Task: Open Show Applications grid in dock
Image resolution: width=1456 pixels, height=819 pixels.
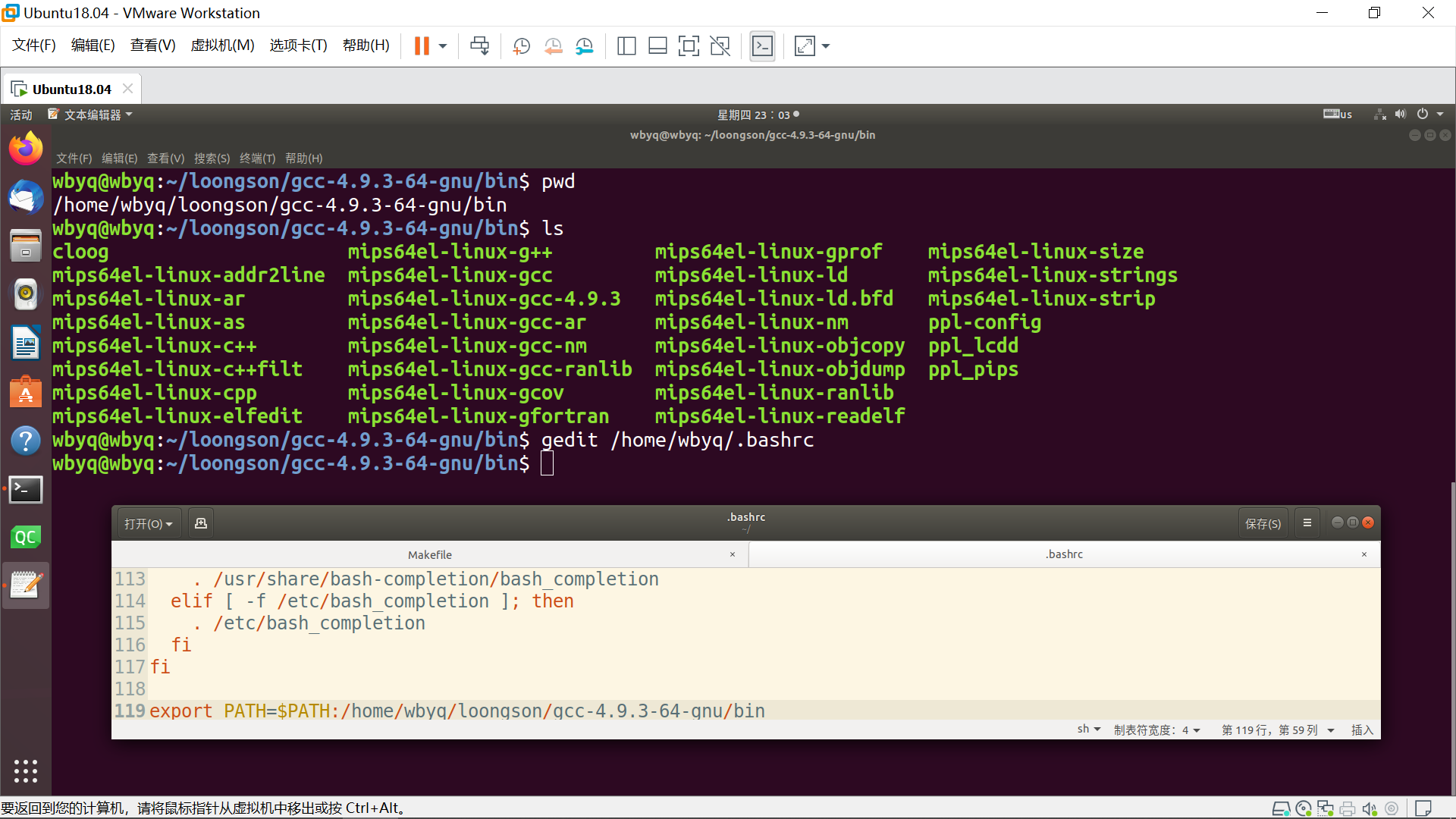Action: coord(26,770)
